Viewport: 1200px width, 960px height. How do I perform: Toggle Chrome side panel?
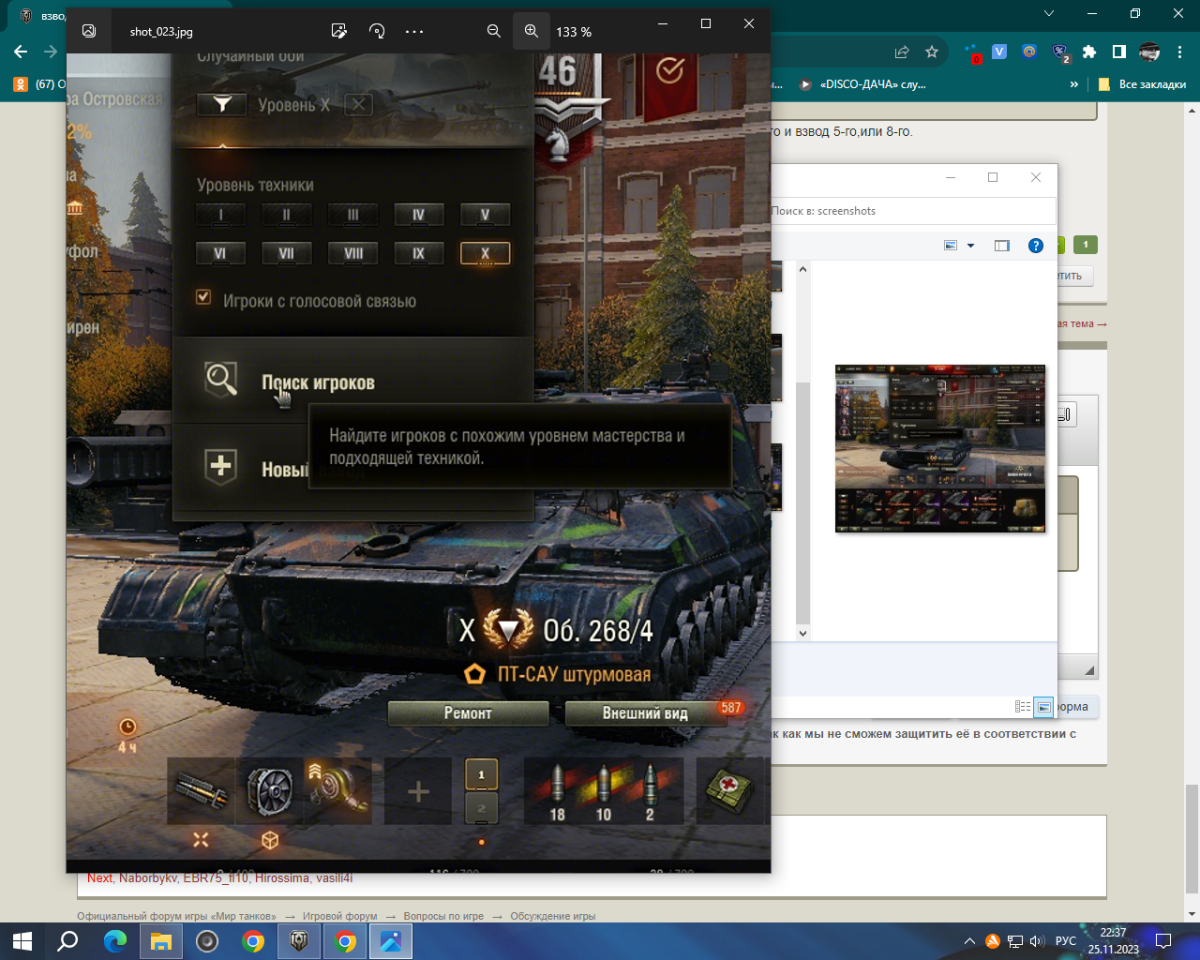pos(1119,51)
